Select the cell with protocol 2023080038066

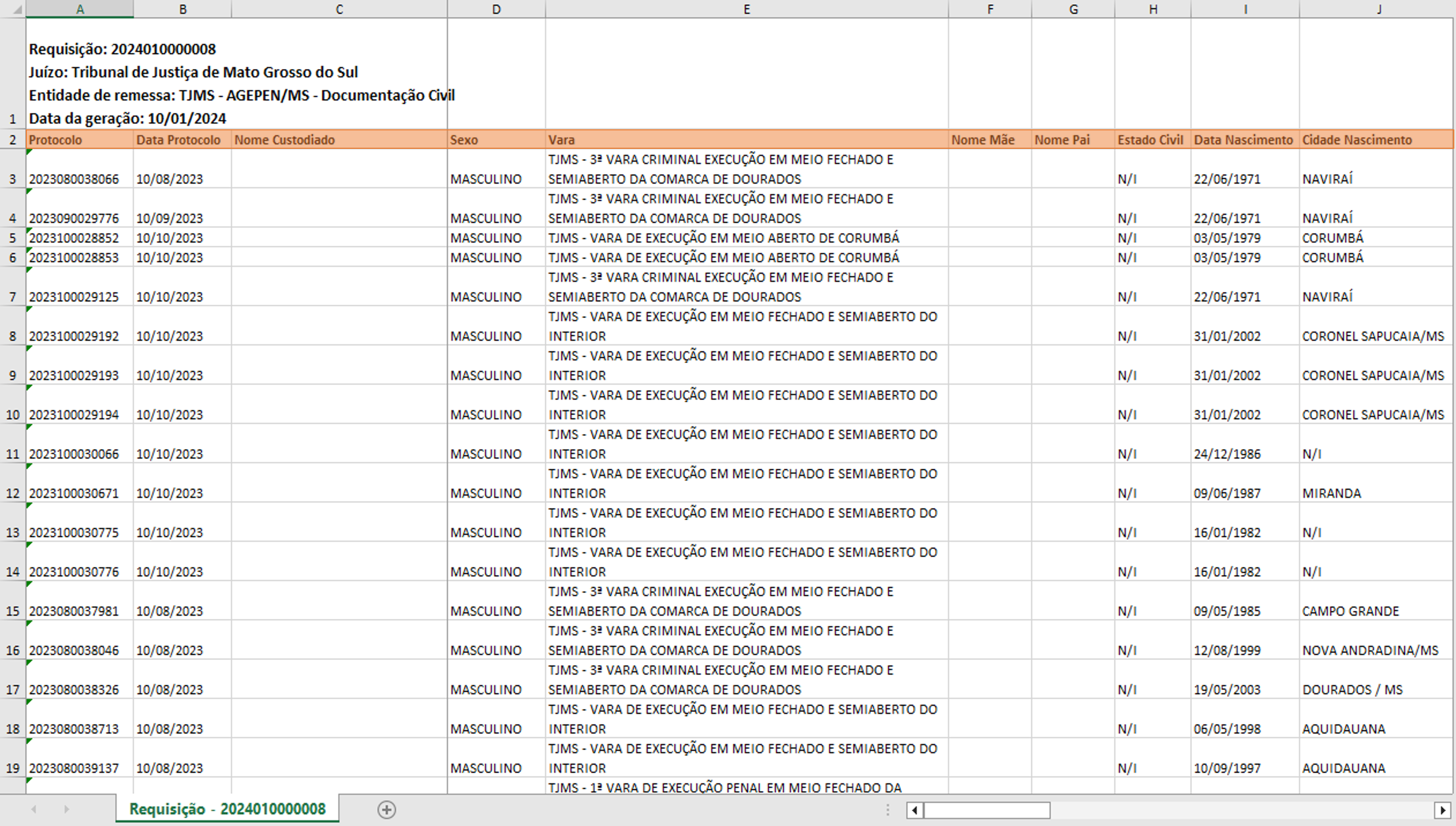pyautogui.click(x=80, y=169)
